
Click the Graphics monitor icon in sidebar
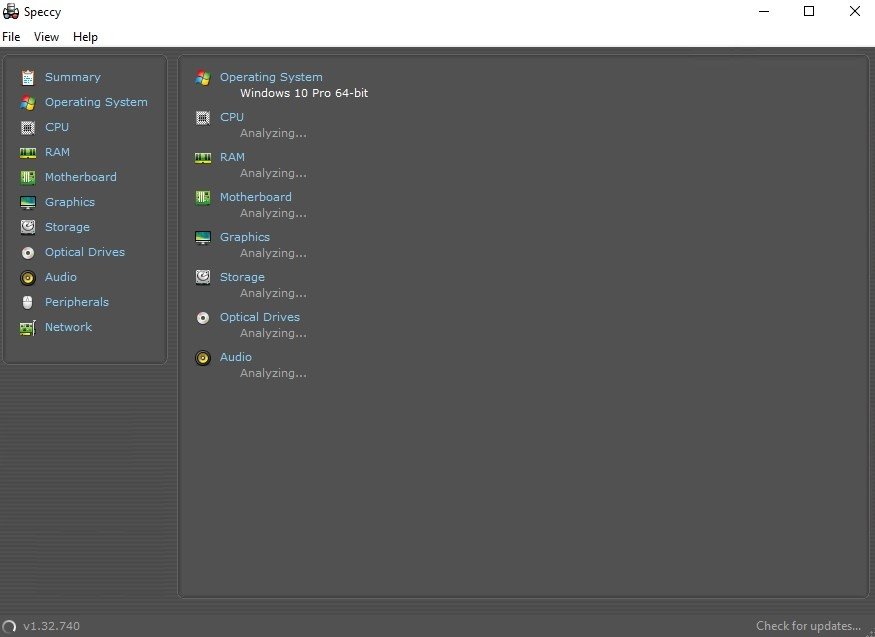pos(27,202)
